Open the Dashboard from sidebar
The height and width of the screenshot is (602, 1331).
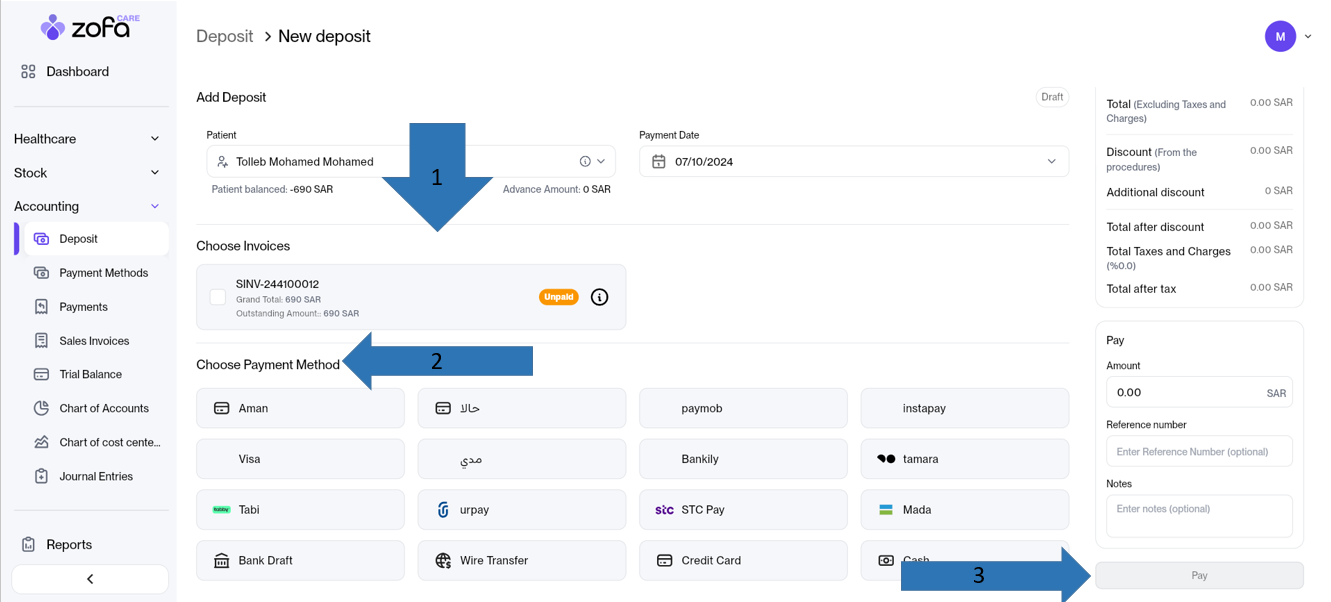[77, 72]
